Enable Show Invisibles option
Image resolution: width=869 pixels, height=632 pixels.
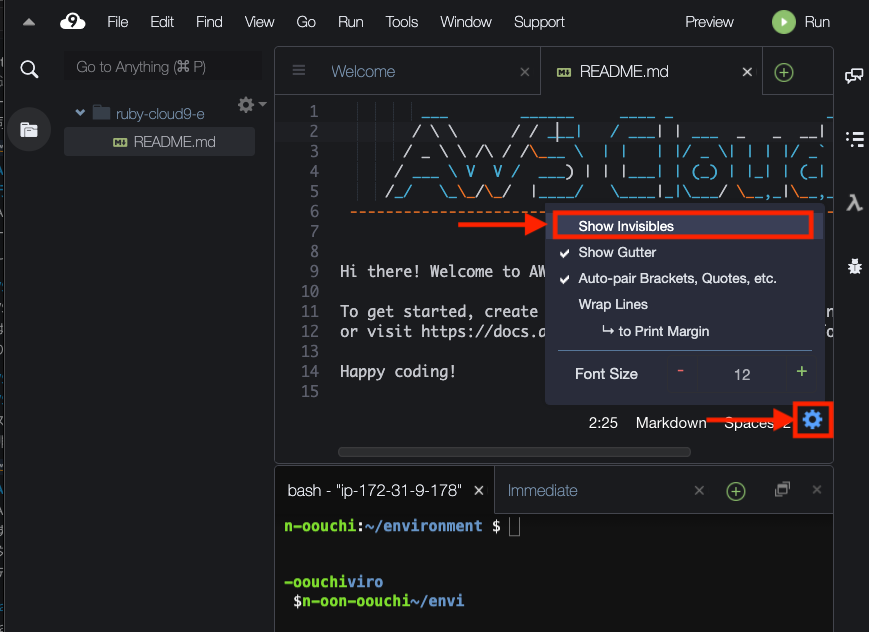683,226
